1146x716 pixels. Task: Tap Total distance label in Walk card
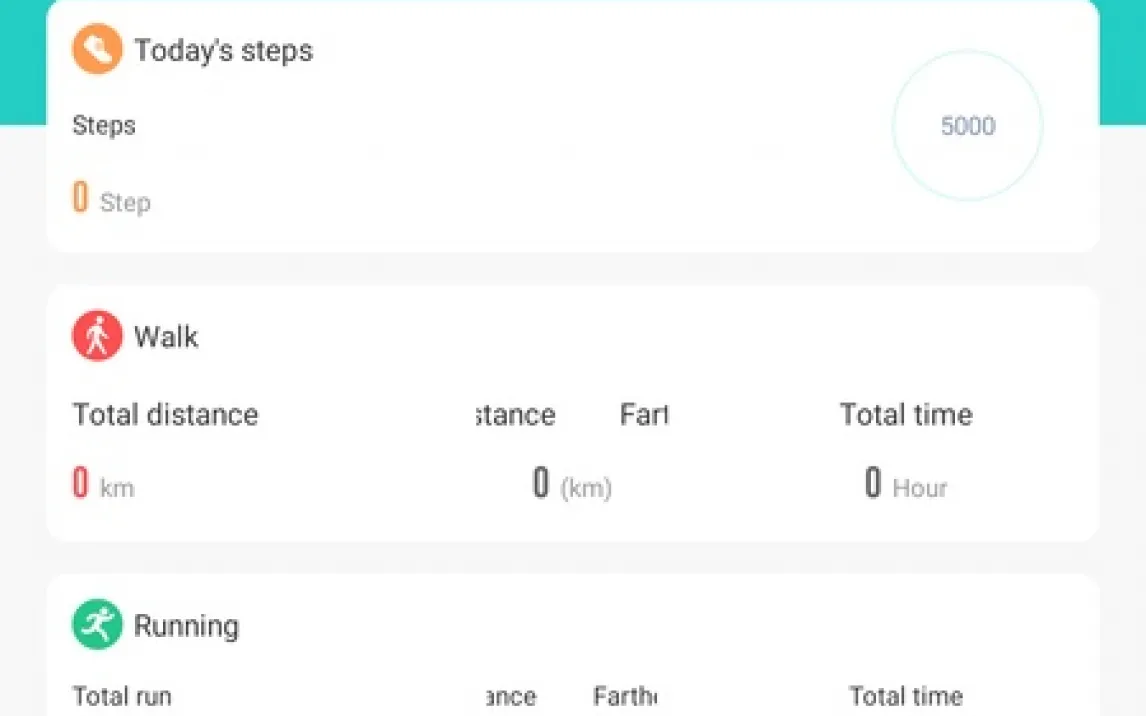click(165, 414)
